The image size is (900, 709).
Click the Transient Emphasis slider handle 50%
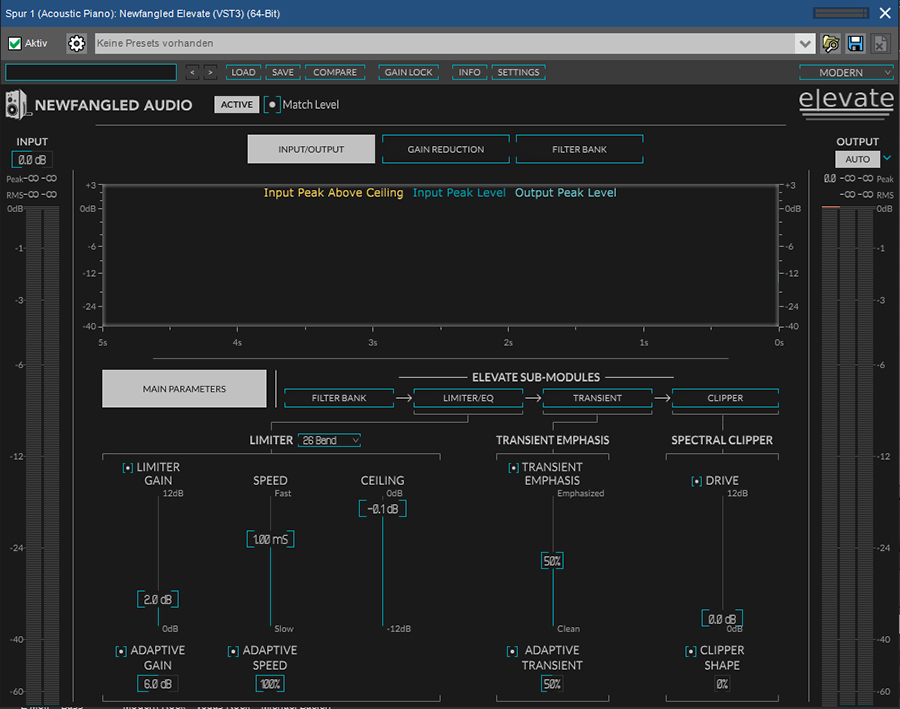[552, 561]
